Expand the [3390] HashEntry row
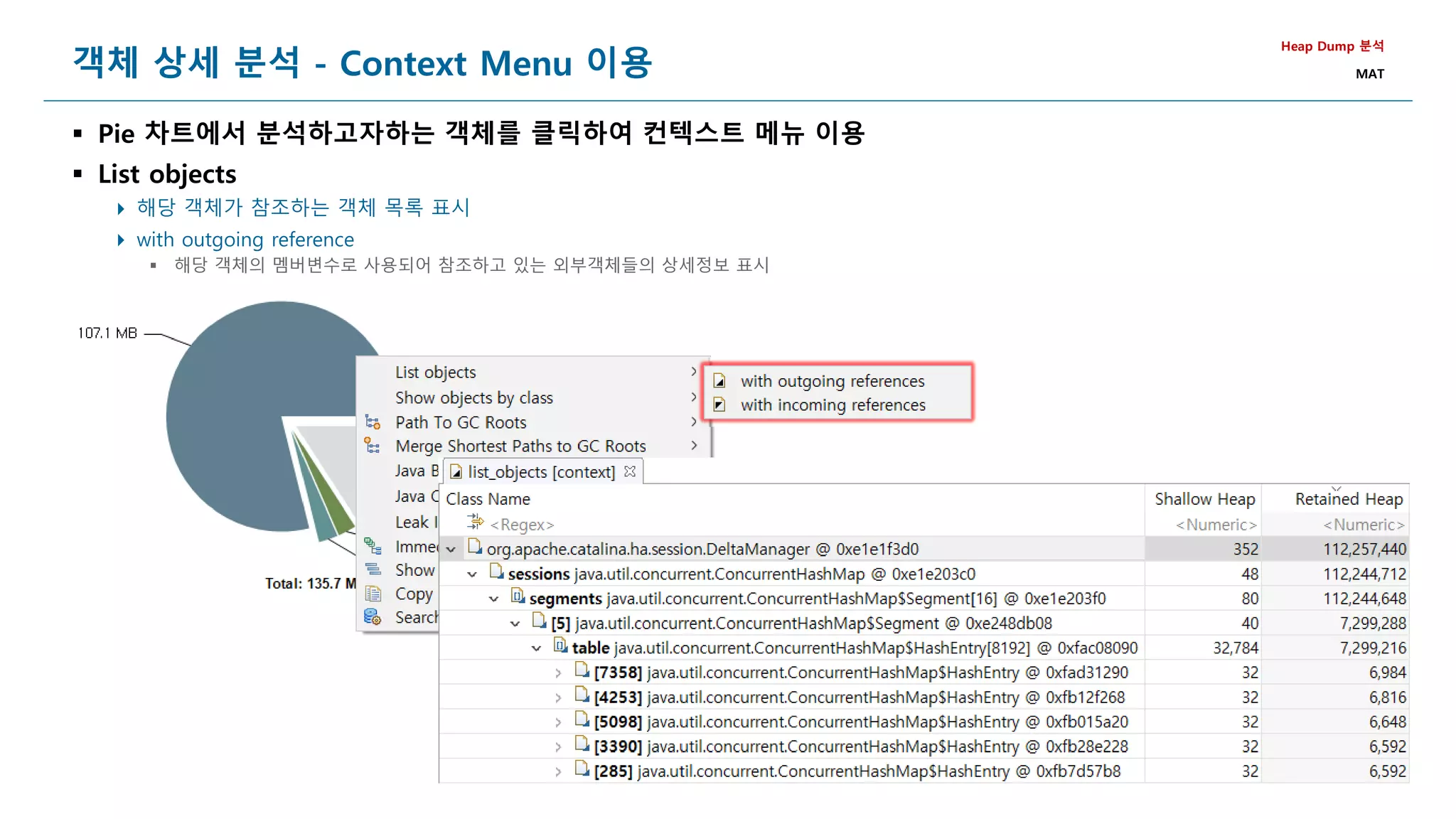 pyautogui.click(x=558, y=747)
